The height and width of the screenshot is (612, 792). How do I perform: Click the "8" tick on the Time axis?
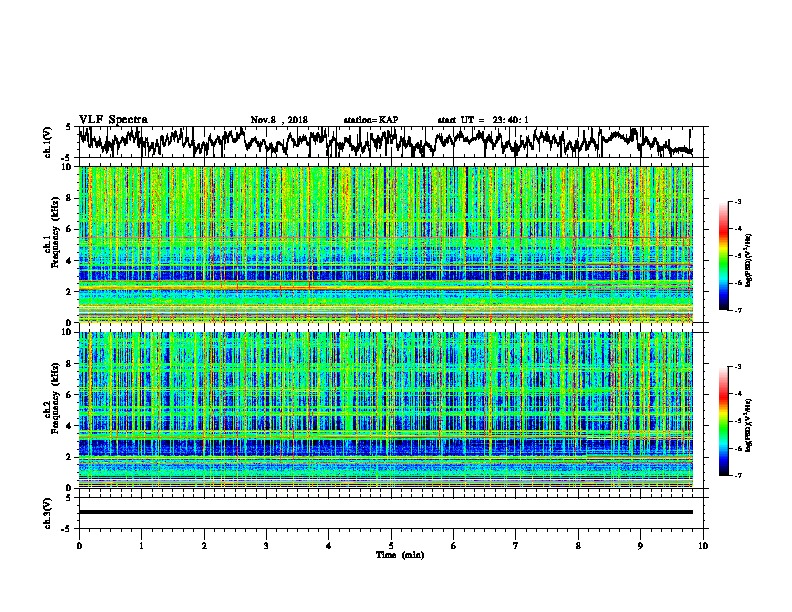click(x=578, y=546)
